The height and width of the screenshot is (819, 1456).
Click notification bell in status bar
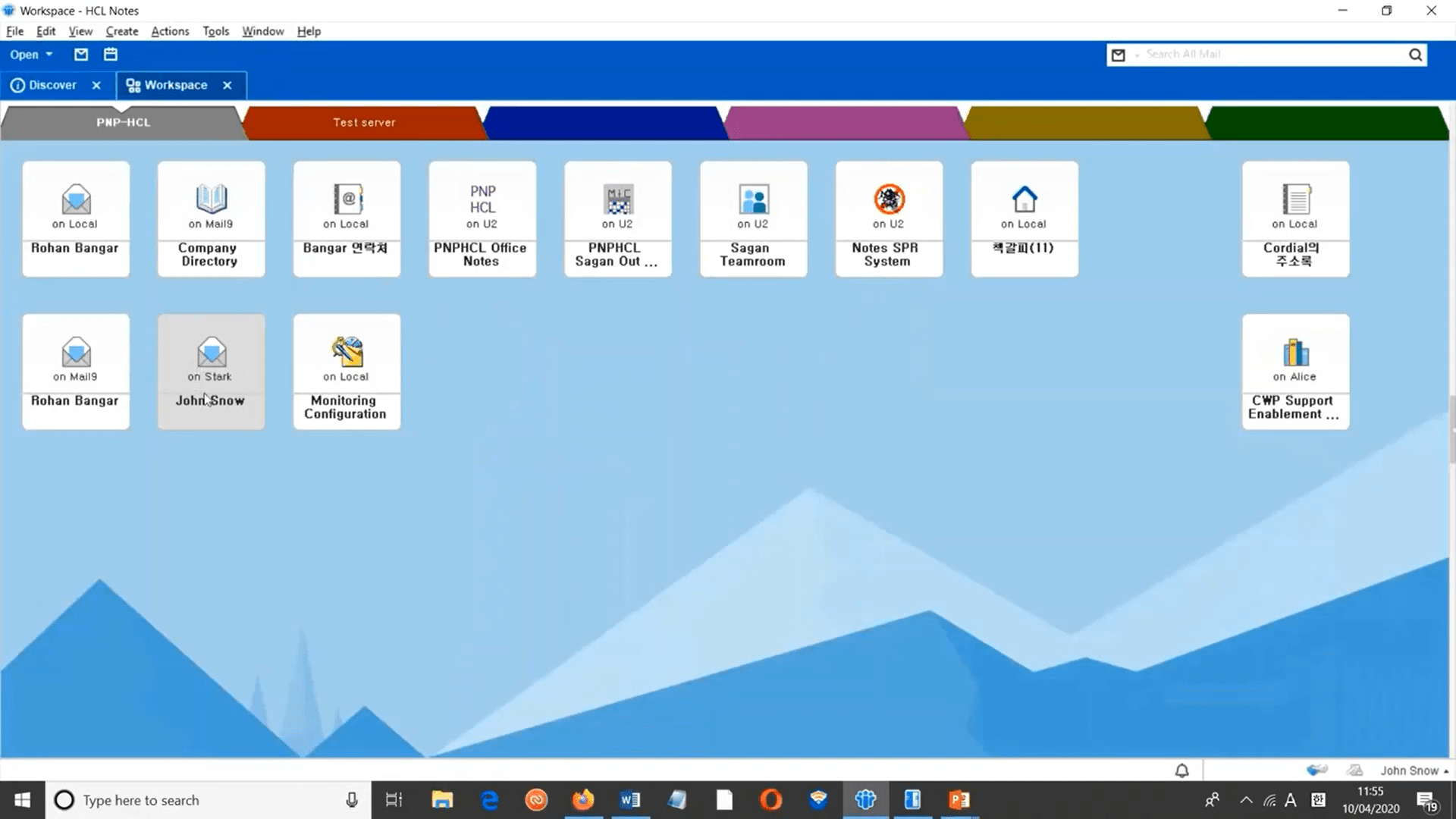click(x=1181, y=770)
